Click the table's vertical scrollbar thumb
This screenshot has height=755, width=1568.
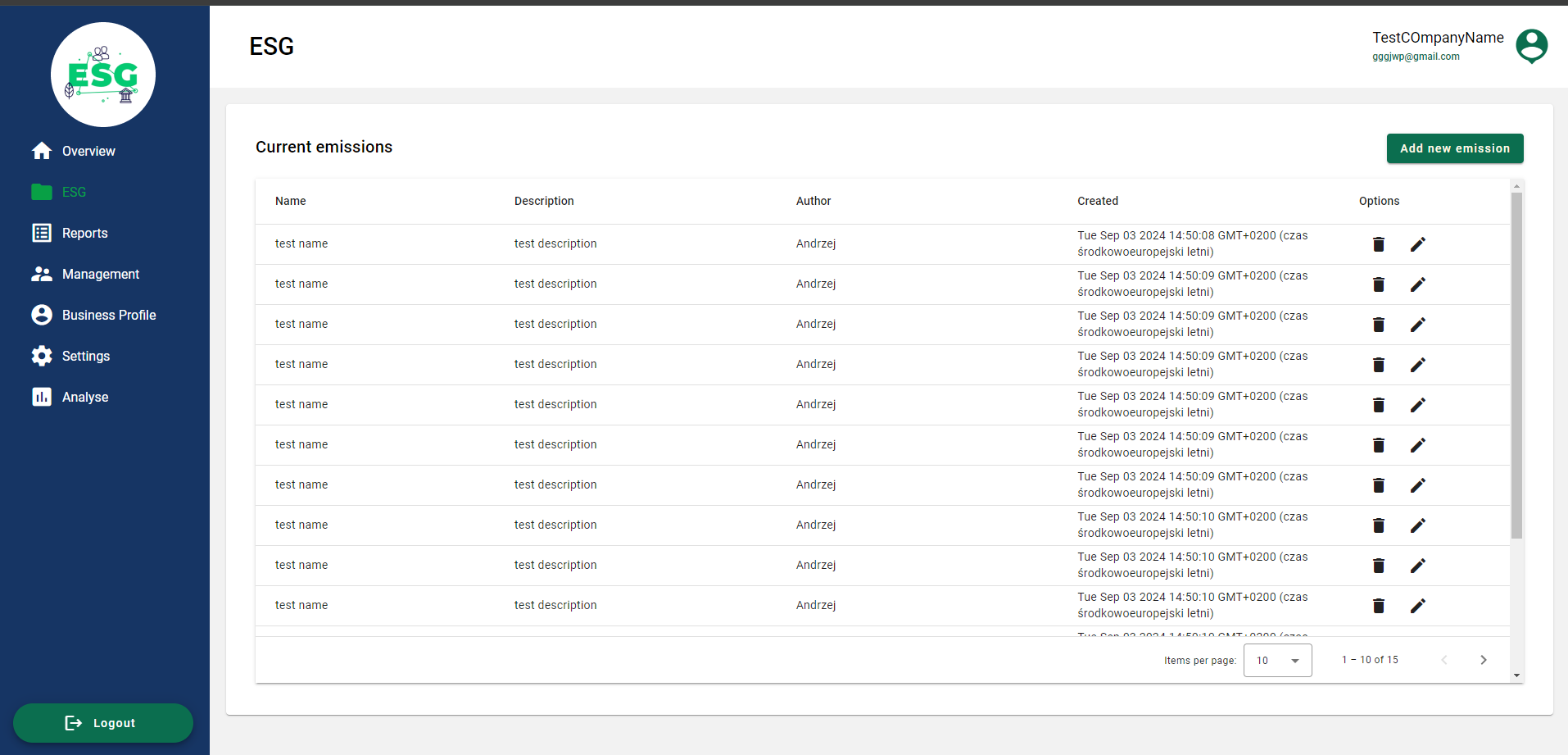(x=1516, y=365)
